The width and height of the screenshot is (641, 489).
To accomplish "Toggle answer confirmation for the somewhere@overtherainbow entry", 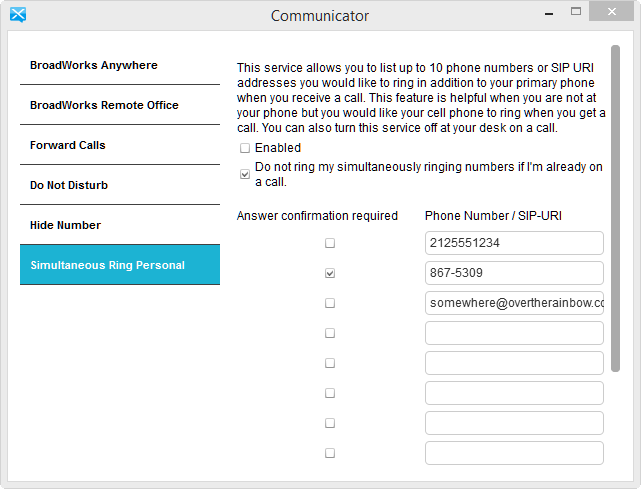I will pyautogui.click(x=330, y=303).
